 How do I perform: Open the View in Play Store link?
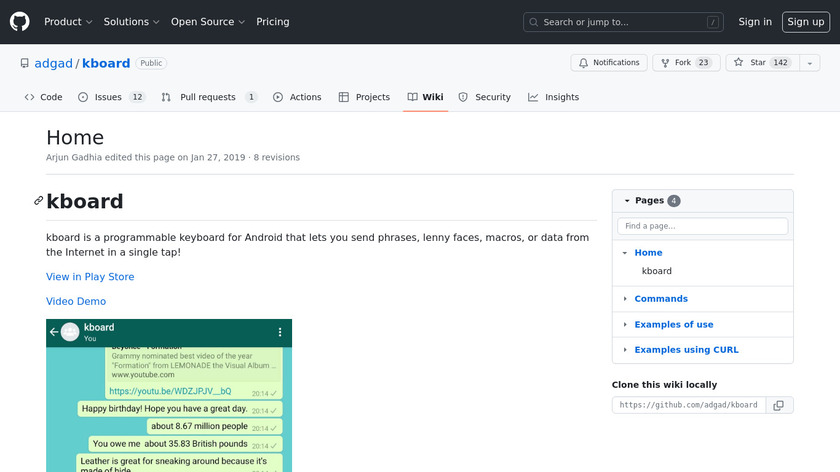[90, 277]
